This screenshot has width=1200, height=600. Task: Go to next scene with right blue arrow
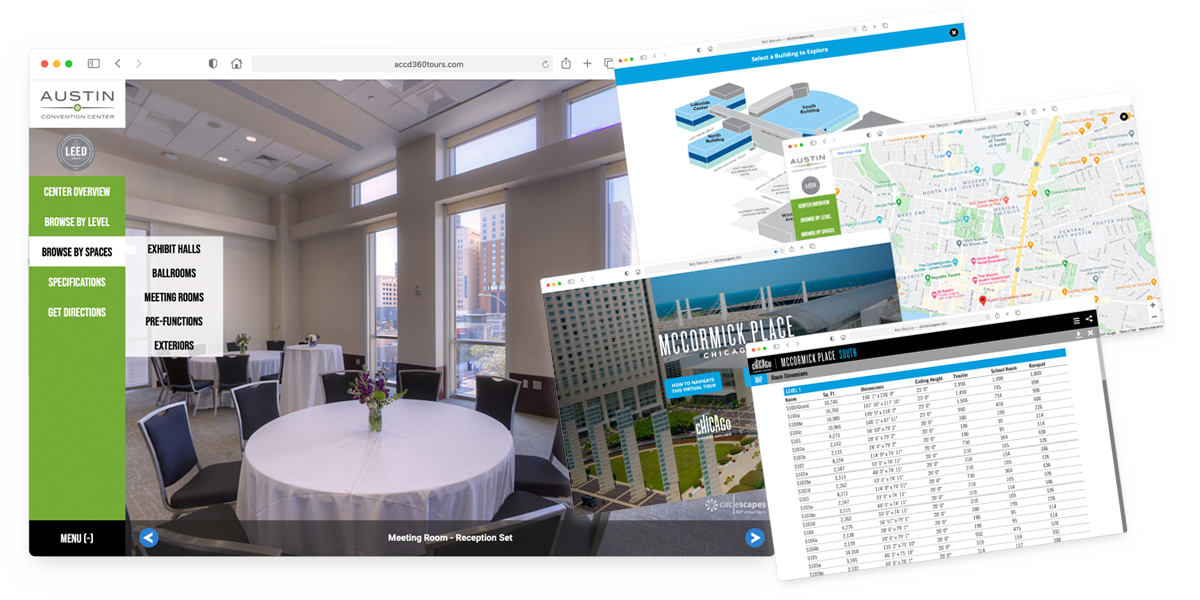(755, 538)
